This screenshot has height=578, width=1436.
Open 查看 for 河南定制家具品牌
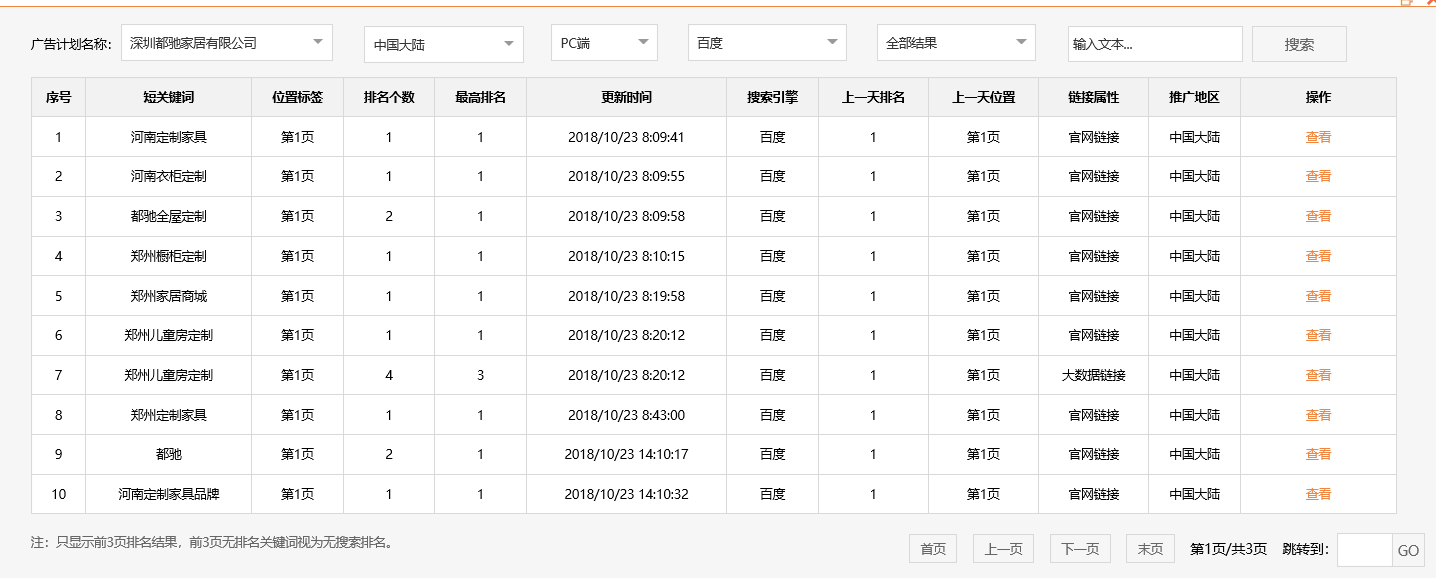tap(1318, 493)
